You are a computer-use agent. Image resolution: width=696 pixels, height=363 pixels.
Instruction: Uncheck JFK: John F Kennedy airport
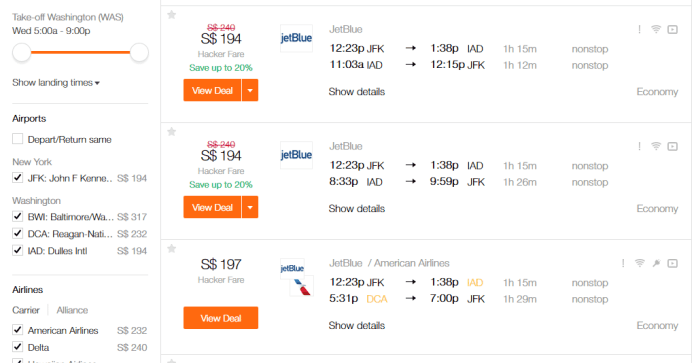pyautogui.click(x=17, y=178)
